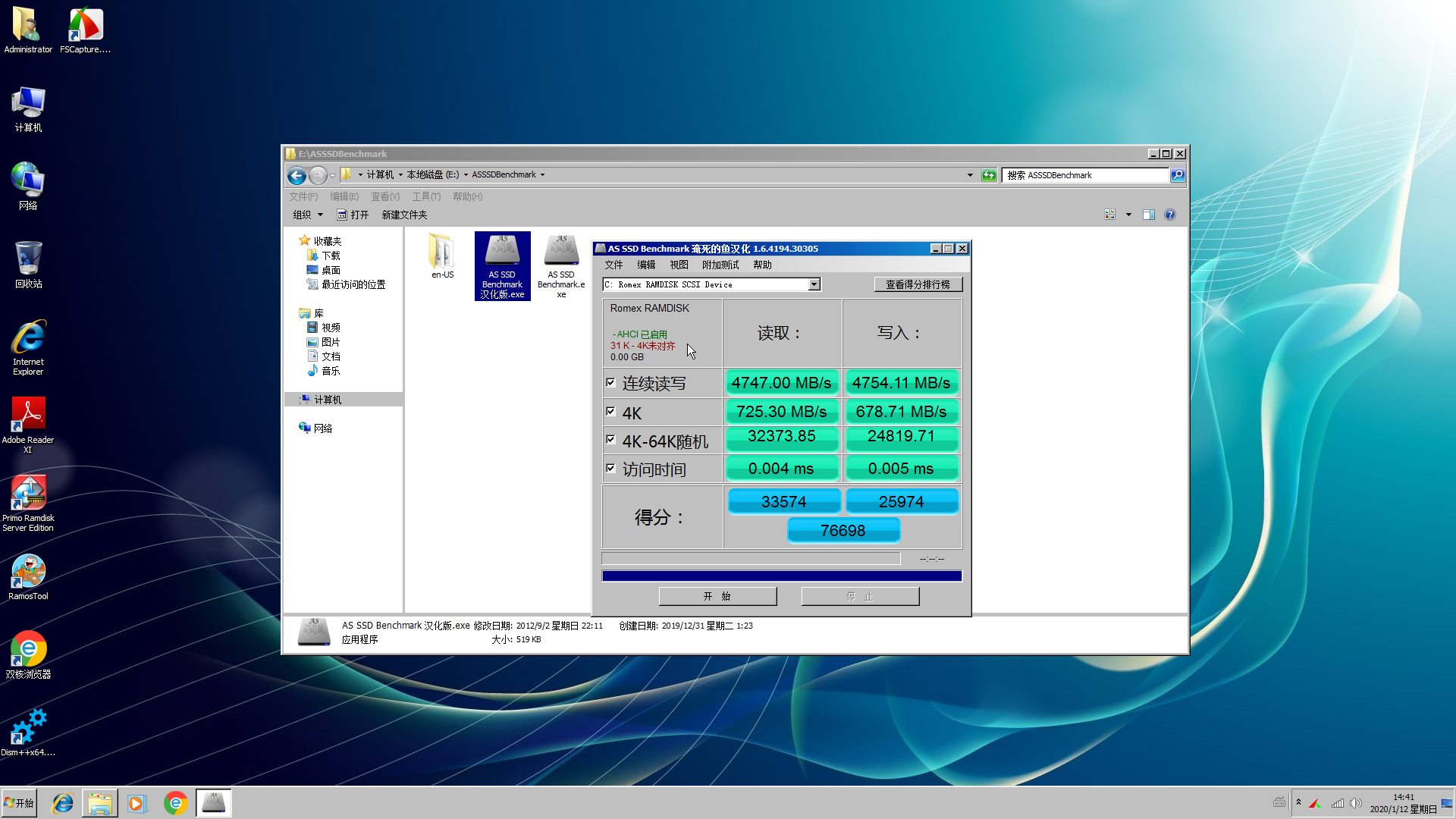
Task: Expand the 本地磁盘 (E:) breadcrumb arrow
Action: (x=466, y=175)
